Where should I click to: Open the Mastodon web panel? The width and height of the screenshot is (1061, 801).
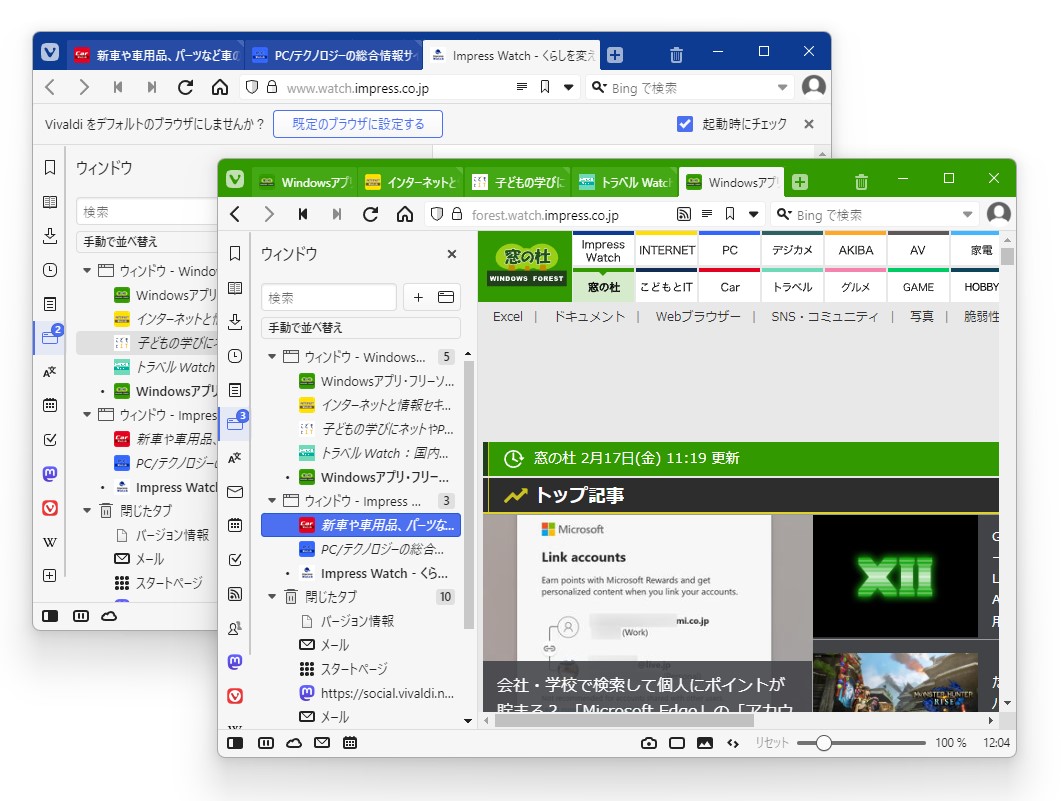pos(236,661)
